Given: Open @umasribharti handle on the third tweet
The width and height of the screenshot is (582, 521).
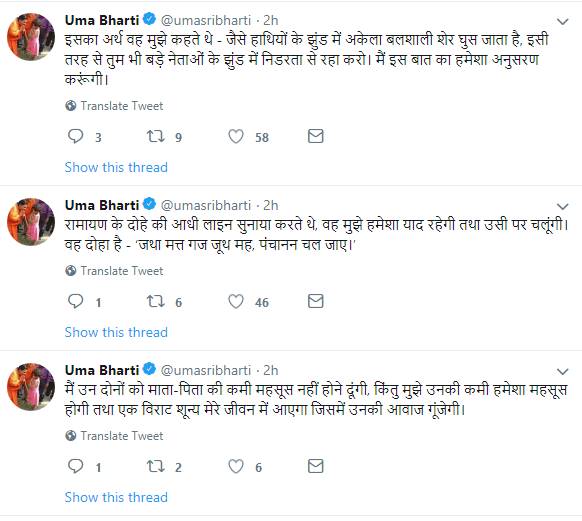Looking at the screenshot, I should [206, 370].
